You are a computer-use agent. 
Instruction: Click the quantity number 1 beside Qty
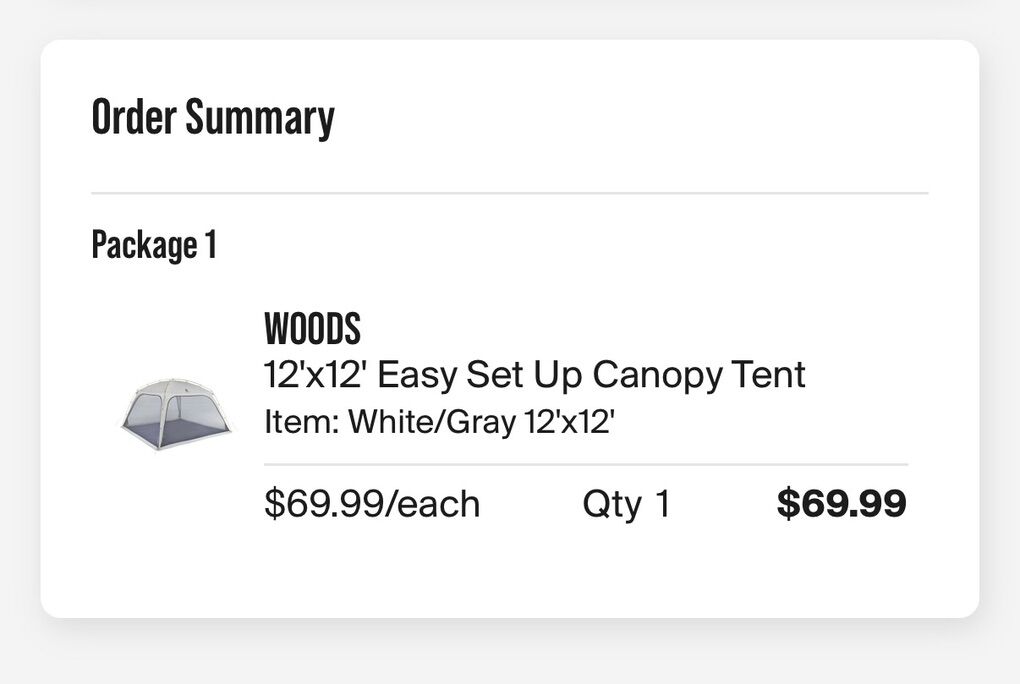pyautogui.click(x=661, y=504)
